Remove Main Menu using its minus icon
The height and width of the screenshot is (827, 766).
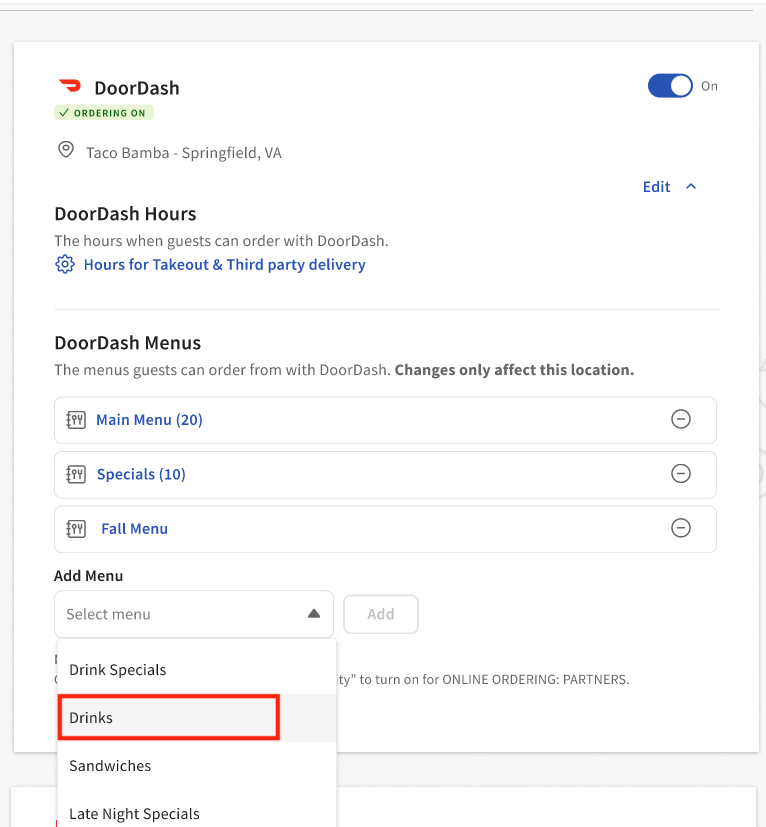click(681, 420)
